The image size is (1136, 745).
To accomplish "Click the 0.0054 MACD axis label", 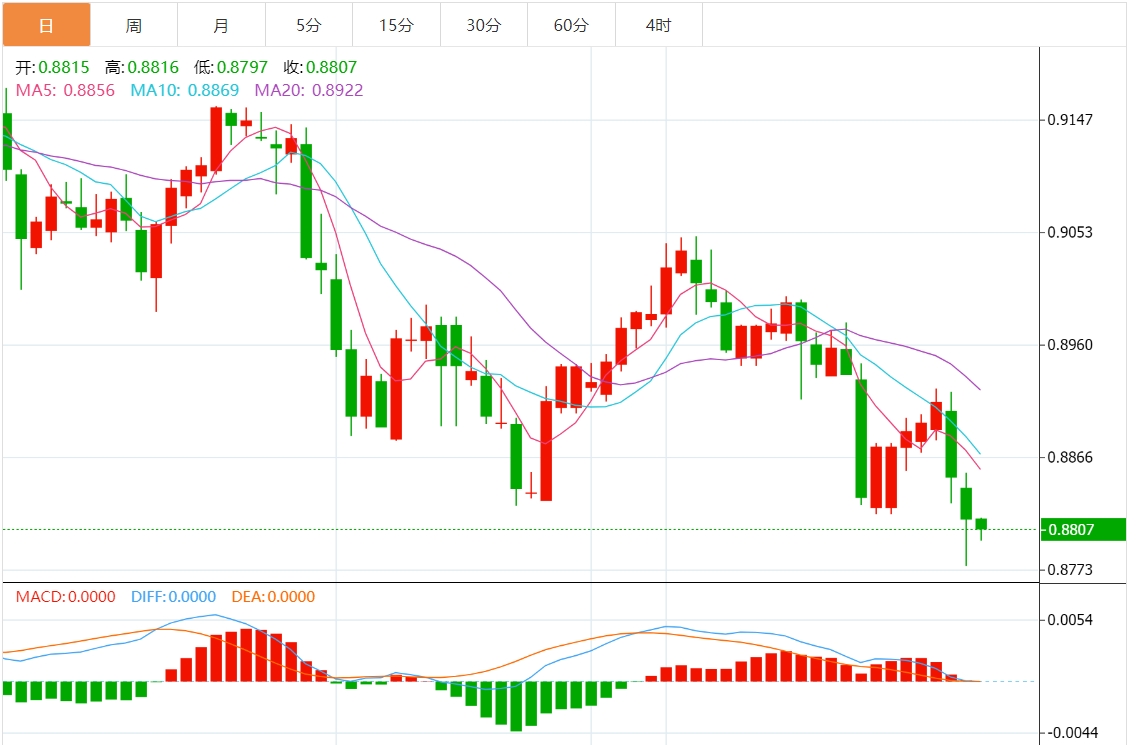I will (1070, 620).
